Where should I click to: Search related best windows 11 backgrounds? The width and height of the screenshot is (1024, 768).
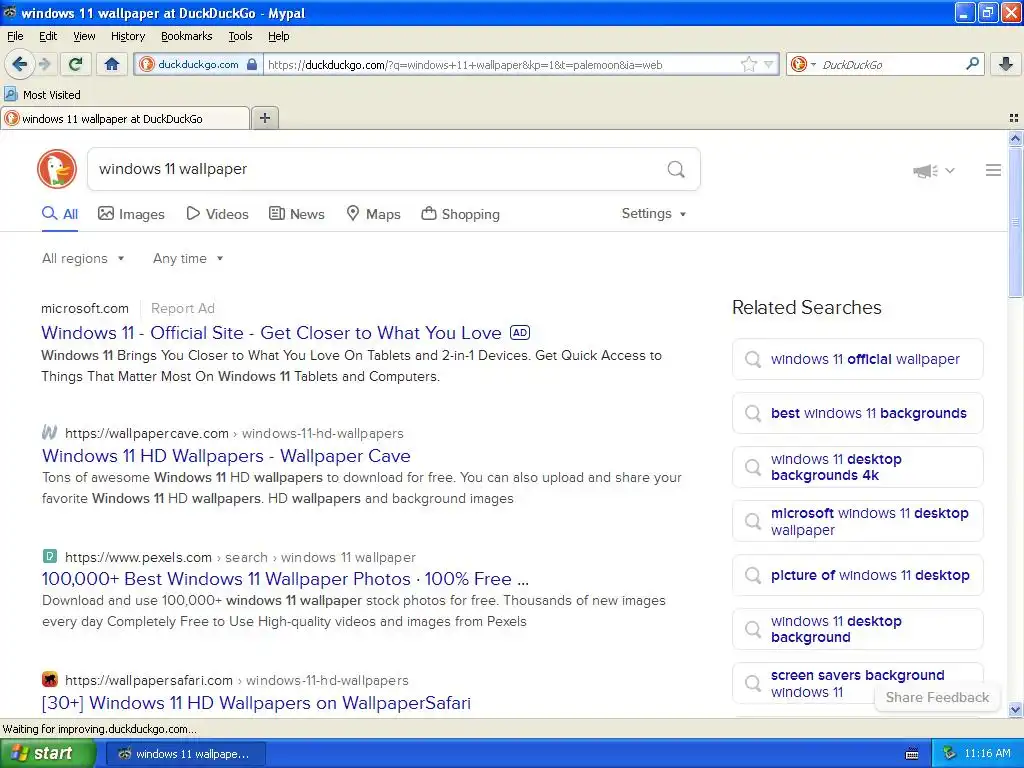tap(857, 413)
